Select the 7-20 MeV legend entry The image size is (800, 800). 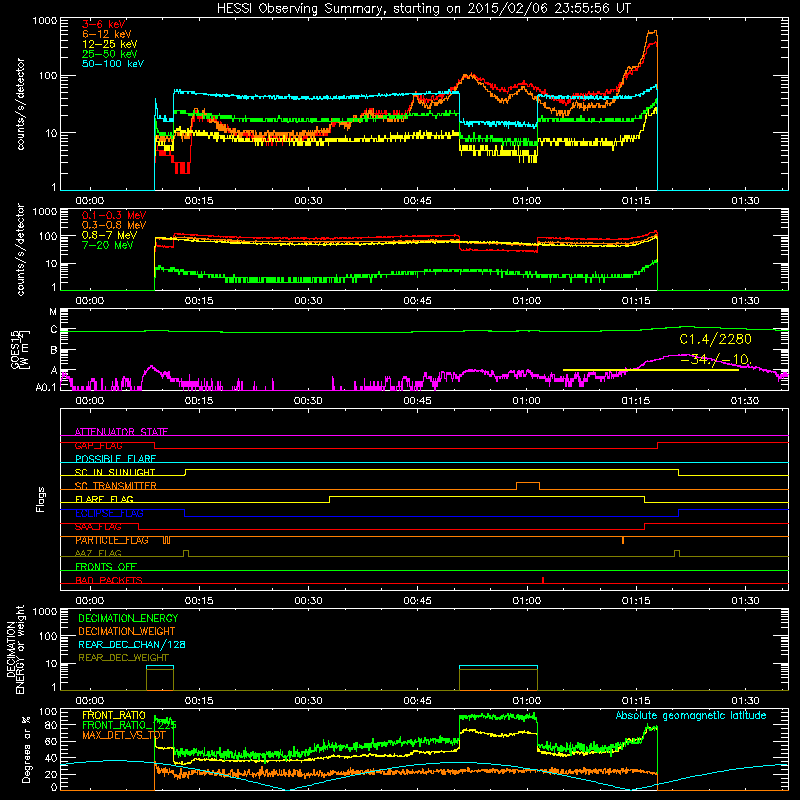108,245
